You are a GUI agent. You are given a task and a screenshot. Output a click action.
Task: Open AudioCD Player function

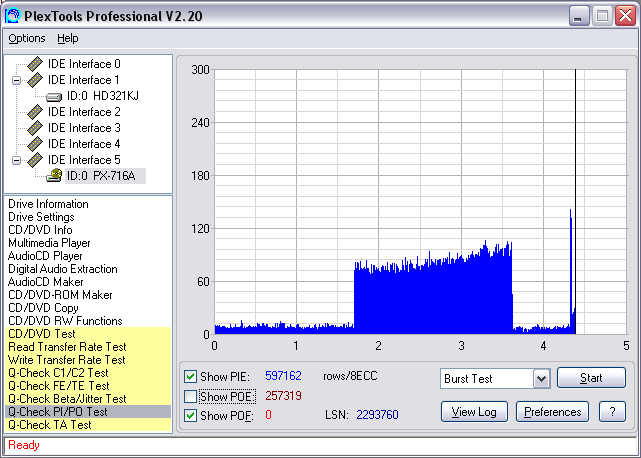click(45, 256)
